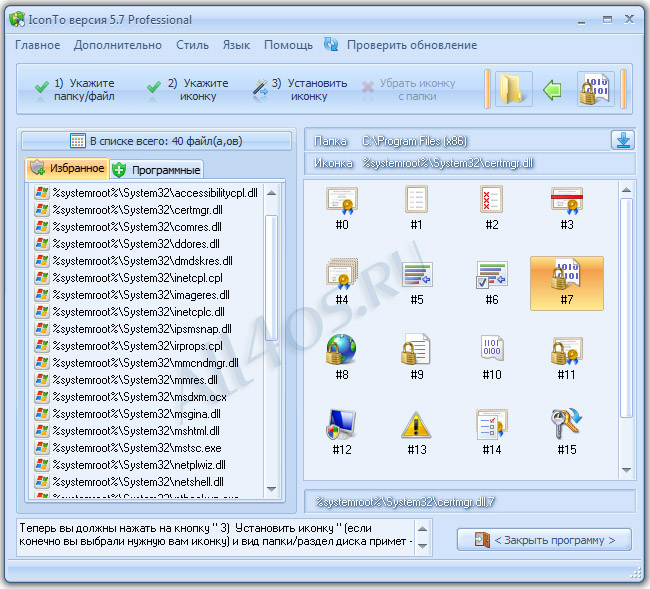
Task: Select inetcpl.cpl in the file list
Action: (129, 278)
